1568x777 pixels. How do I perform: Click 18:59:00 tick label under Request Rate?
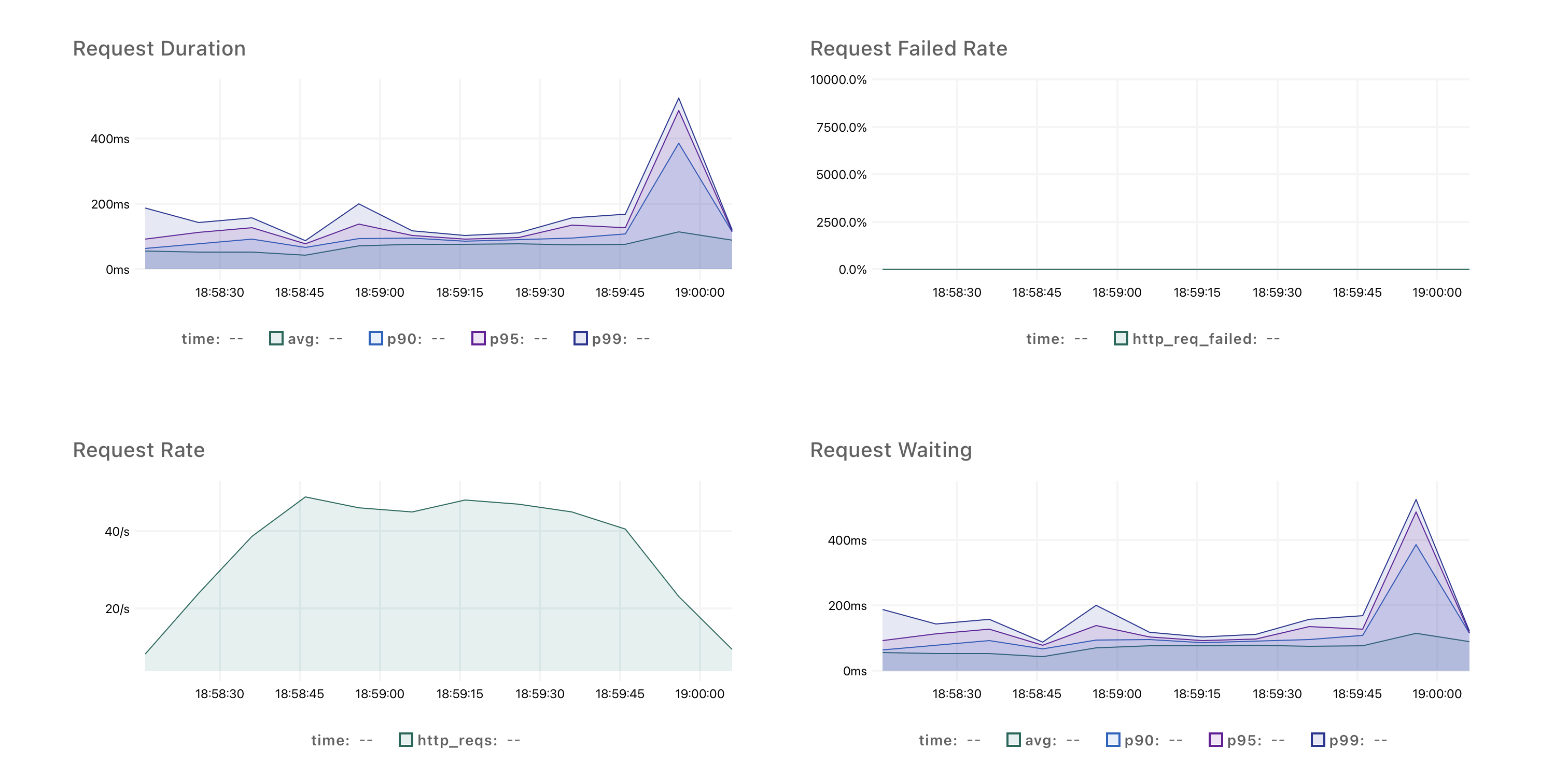tap(379, 693)
